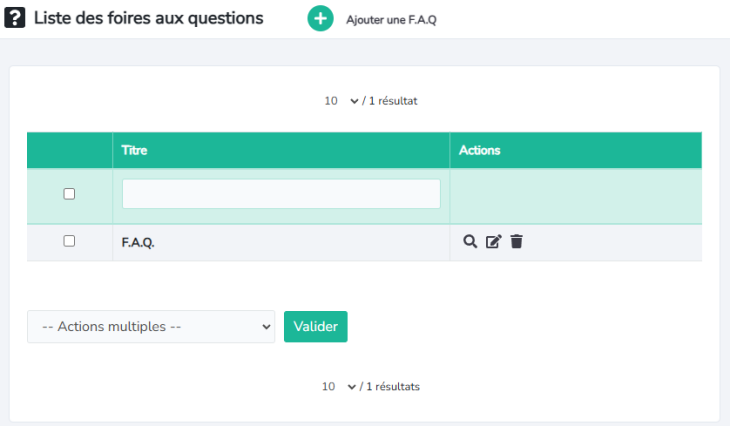Tick the checkbox in the filter row
Screen dimensions: 730x426
69,194
